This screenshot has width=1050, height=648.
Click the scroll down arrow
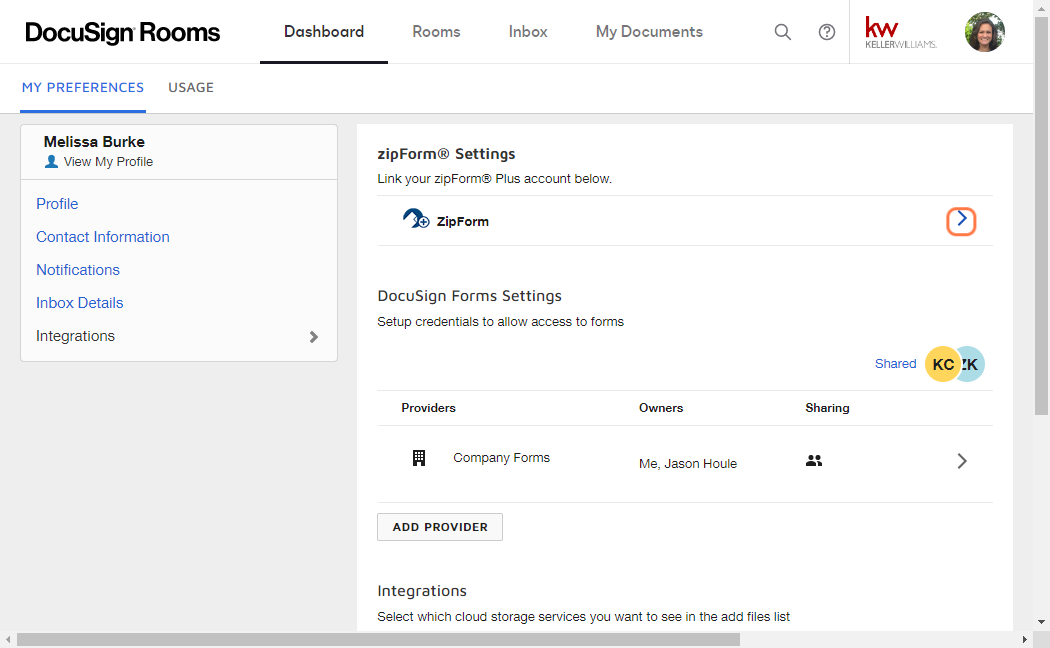tap(1041, 622)
